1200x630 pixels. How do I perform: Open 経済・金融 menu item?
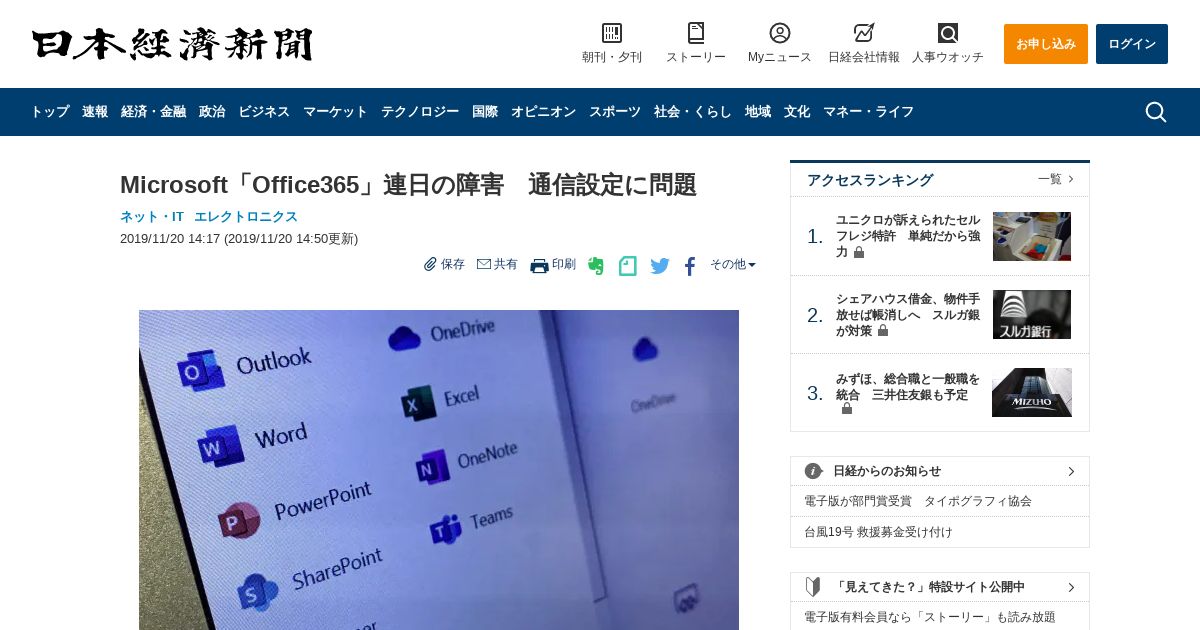(x=153, y=112)
